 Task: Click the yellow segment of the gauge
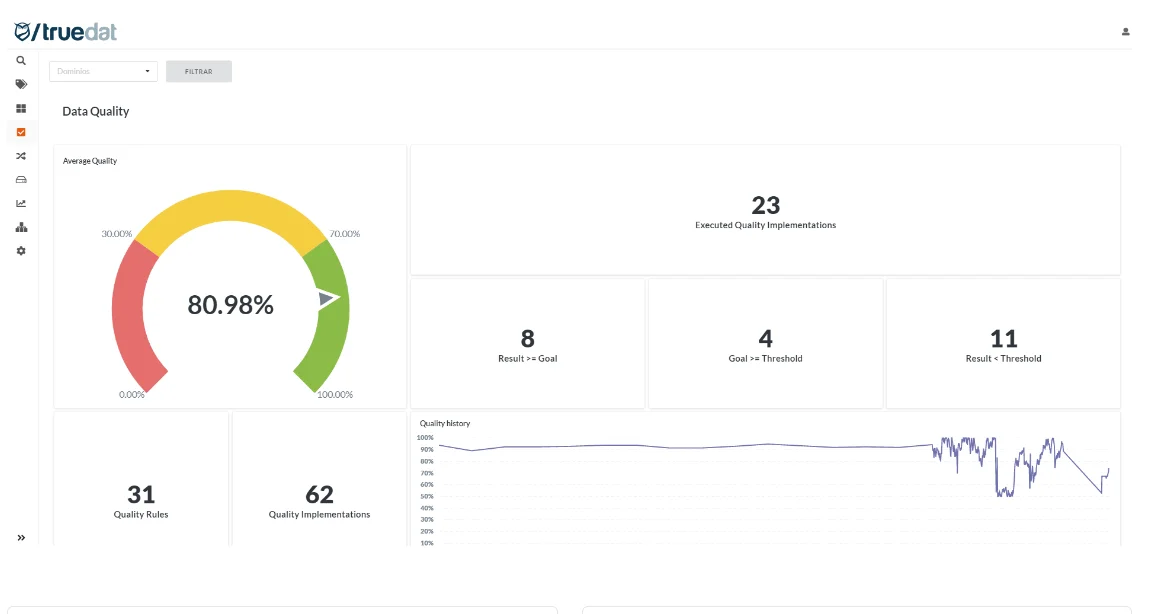pos(231,206)
